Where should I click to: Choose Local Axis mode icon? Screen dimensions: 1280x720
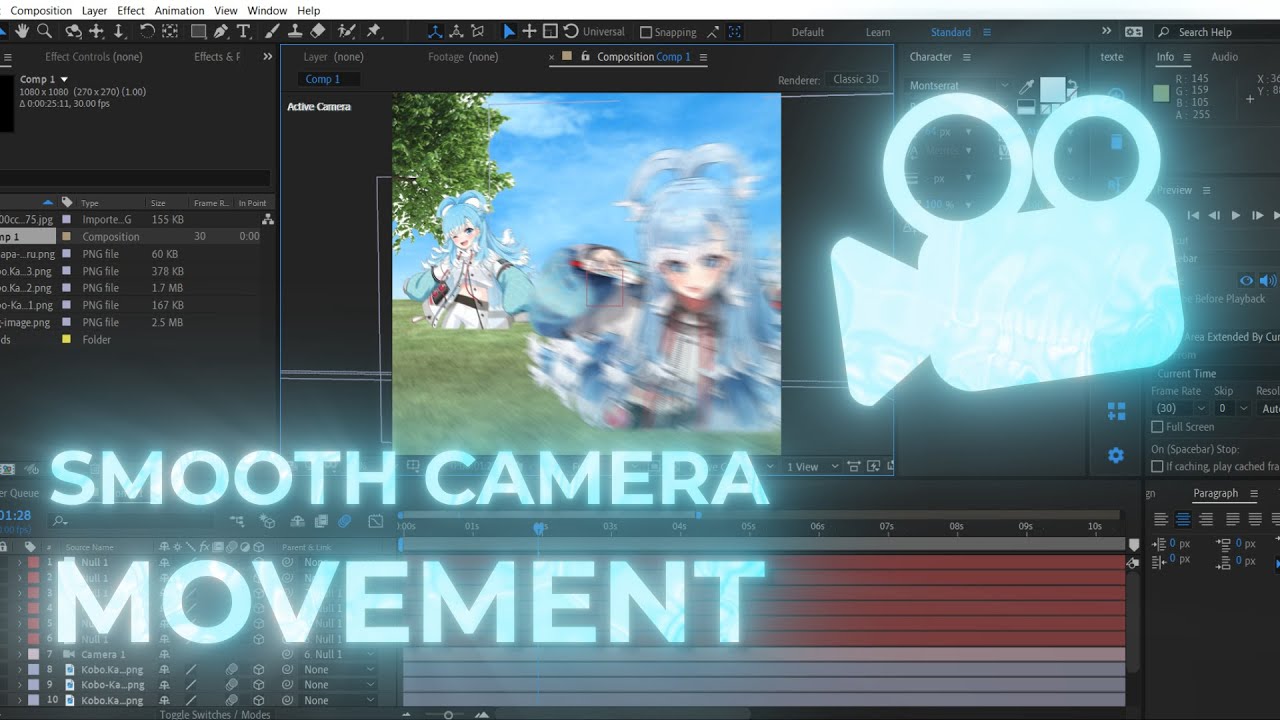(x=436, y=32)
